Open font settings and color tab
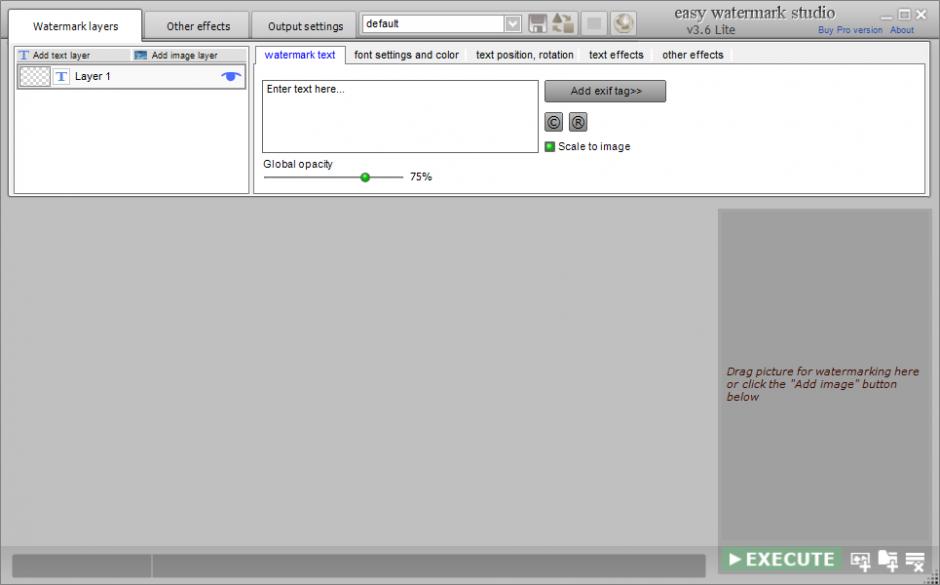The width and height of the screenshot is (940, 585). coord(406,55)
